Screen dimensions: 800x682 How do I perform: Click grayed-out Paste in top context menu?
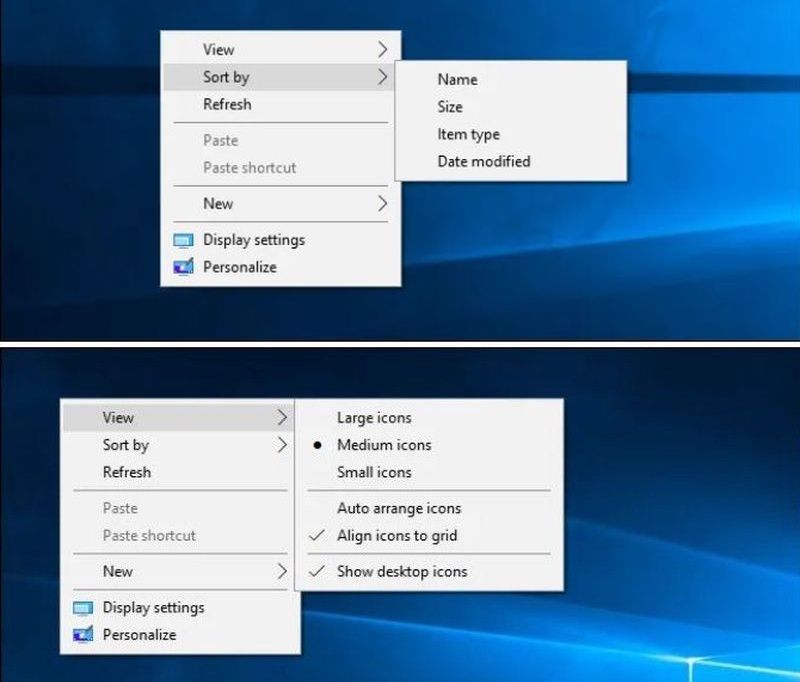(x=281, y=140)
